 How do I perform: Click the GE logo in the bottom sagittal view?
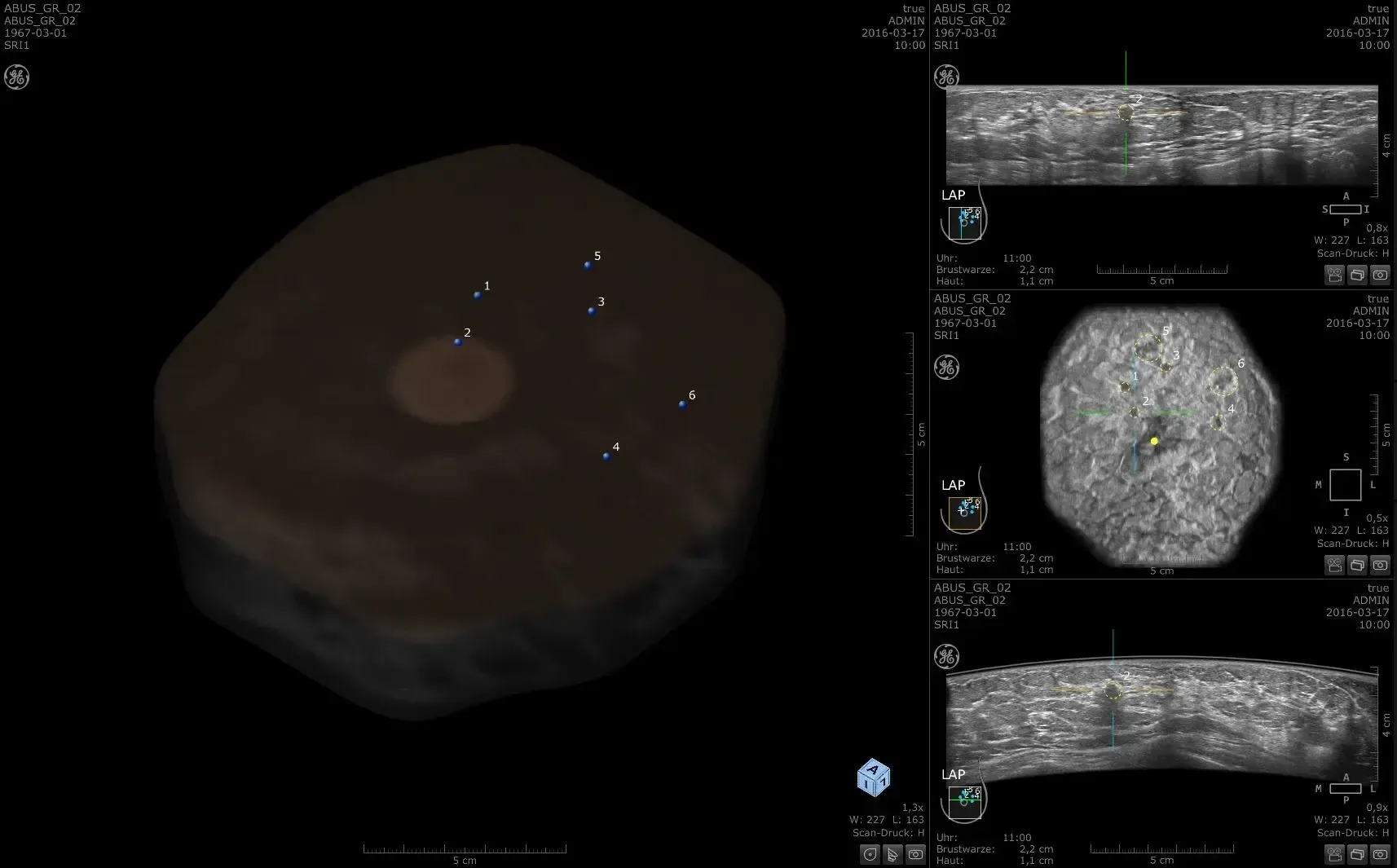click(946, 657)
